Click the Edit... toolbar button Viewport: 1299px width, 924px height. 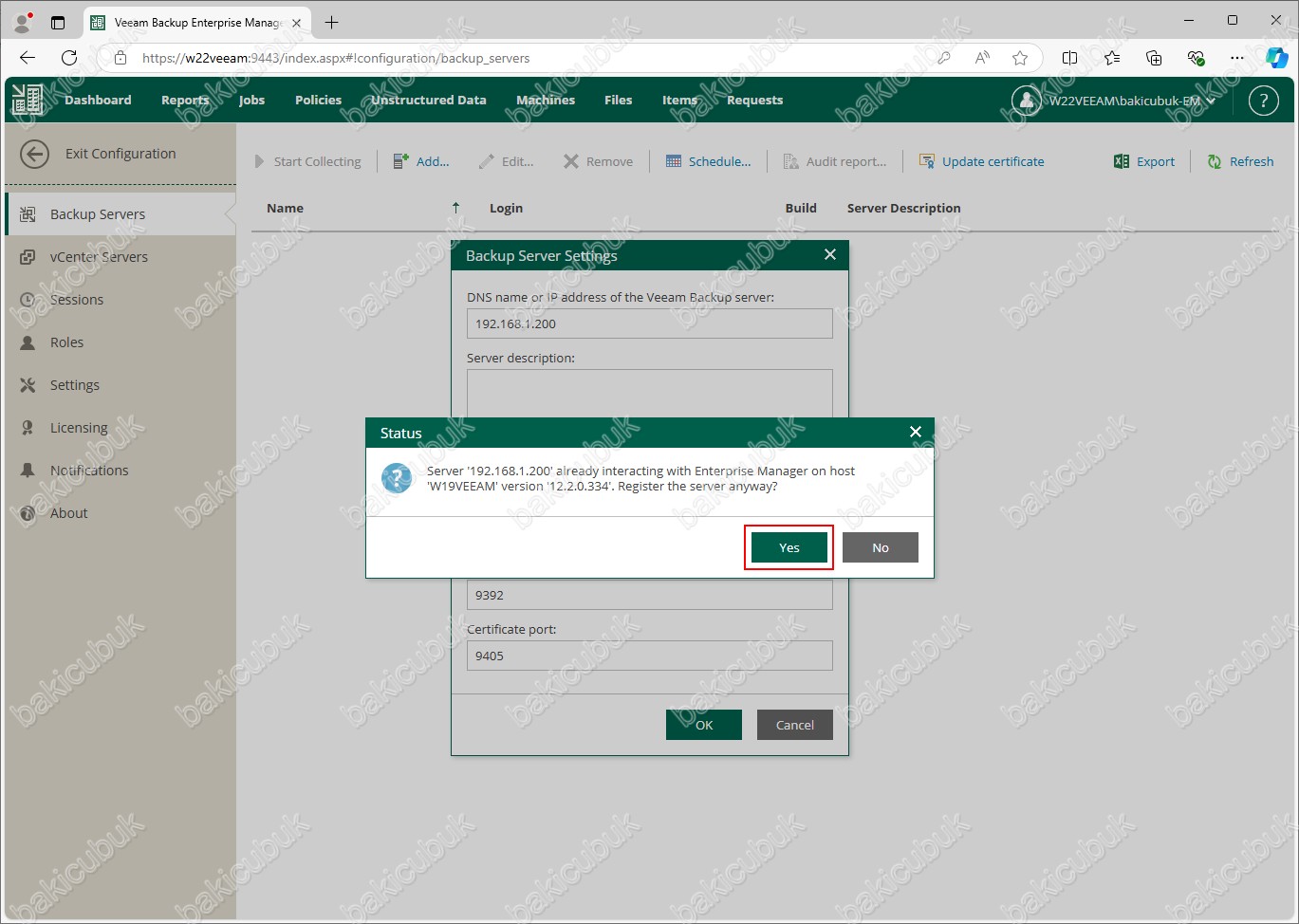[506, 161]
